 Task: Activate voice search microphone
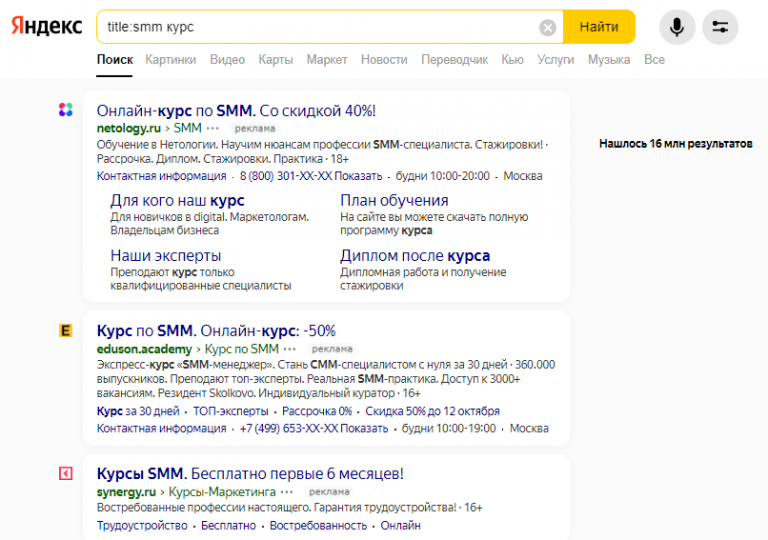[x=677, y=27]
